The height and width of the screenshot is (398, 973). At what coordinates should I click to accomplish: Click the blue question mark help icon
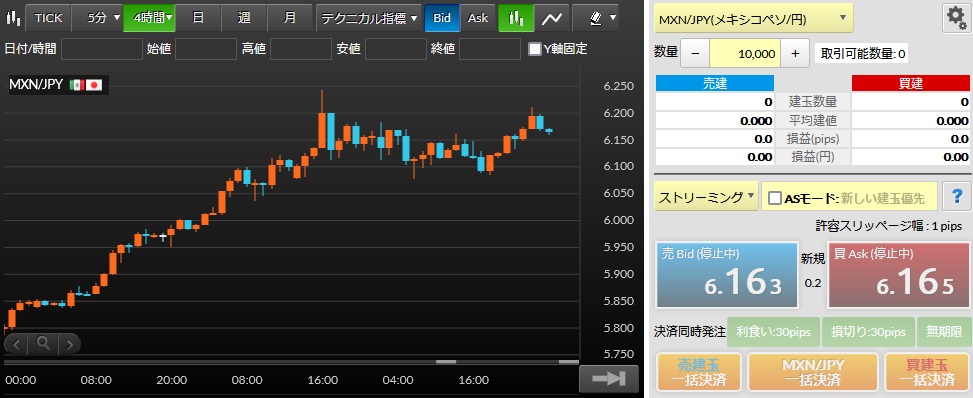click(956, 197)
